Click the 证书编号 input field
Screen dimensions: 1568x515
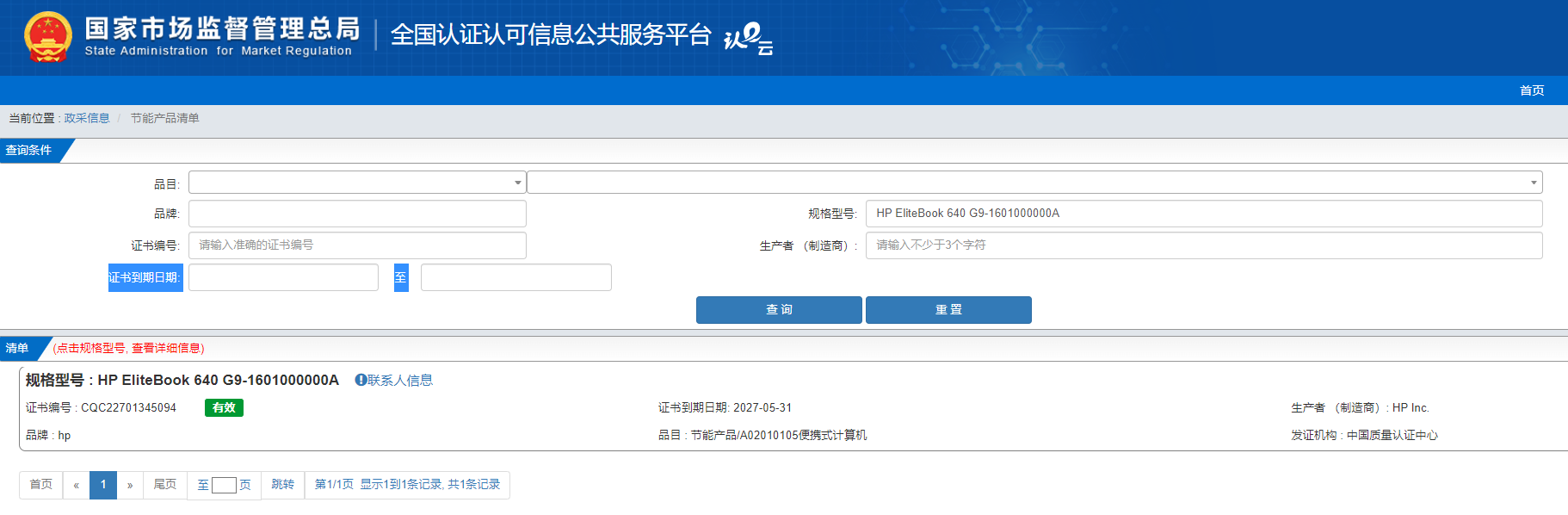[357, 245]
